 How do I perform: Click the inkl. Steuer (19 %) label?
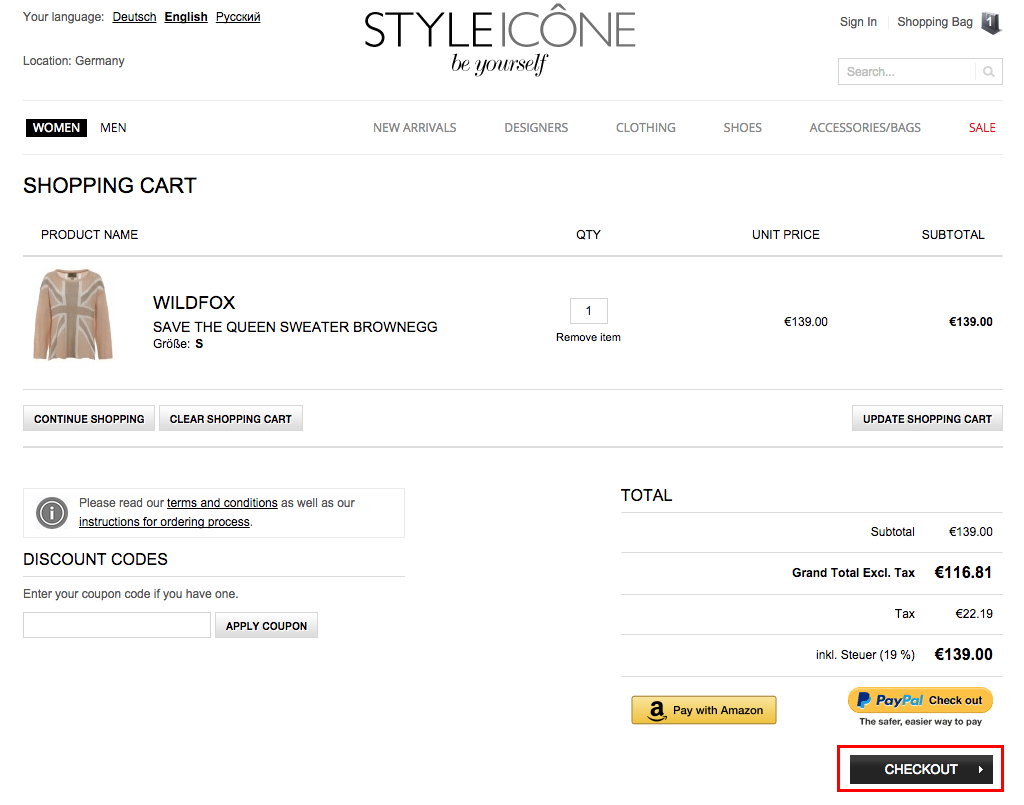pos(865,655)
